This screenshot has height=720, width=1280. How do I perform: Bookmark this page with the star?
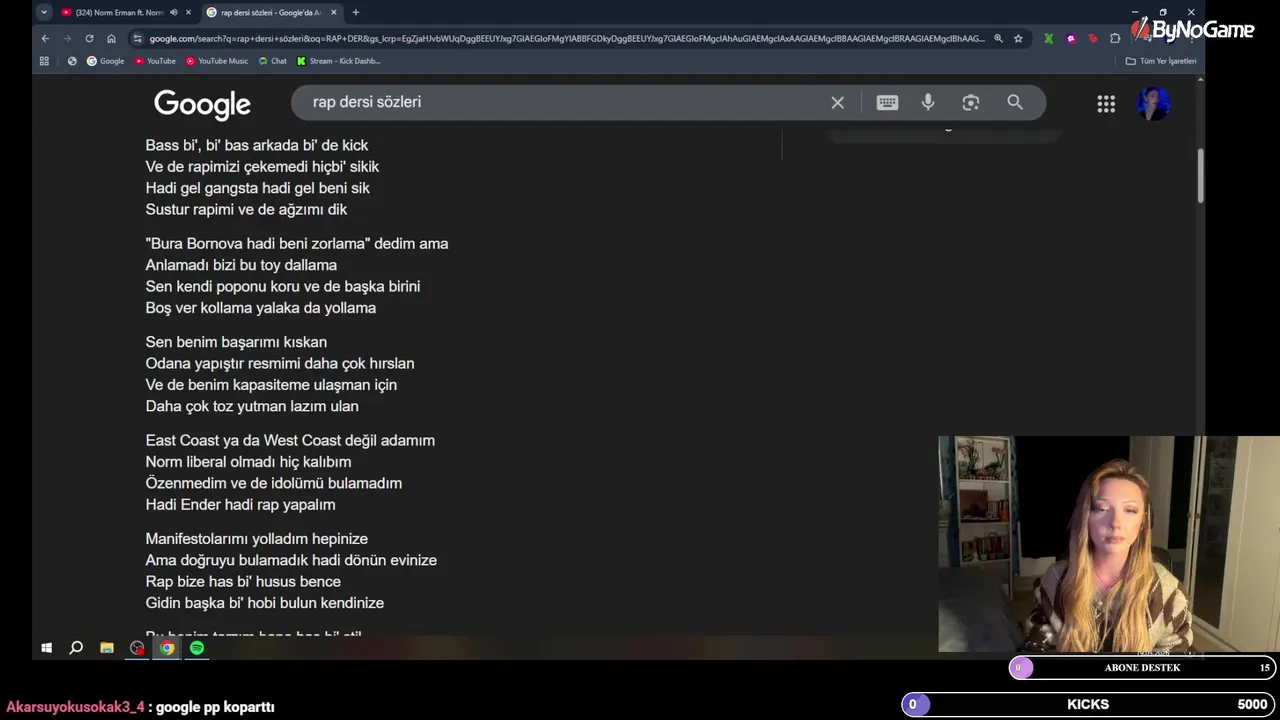click(1018, 38)
